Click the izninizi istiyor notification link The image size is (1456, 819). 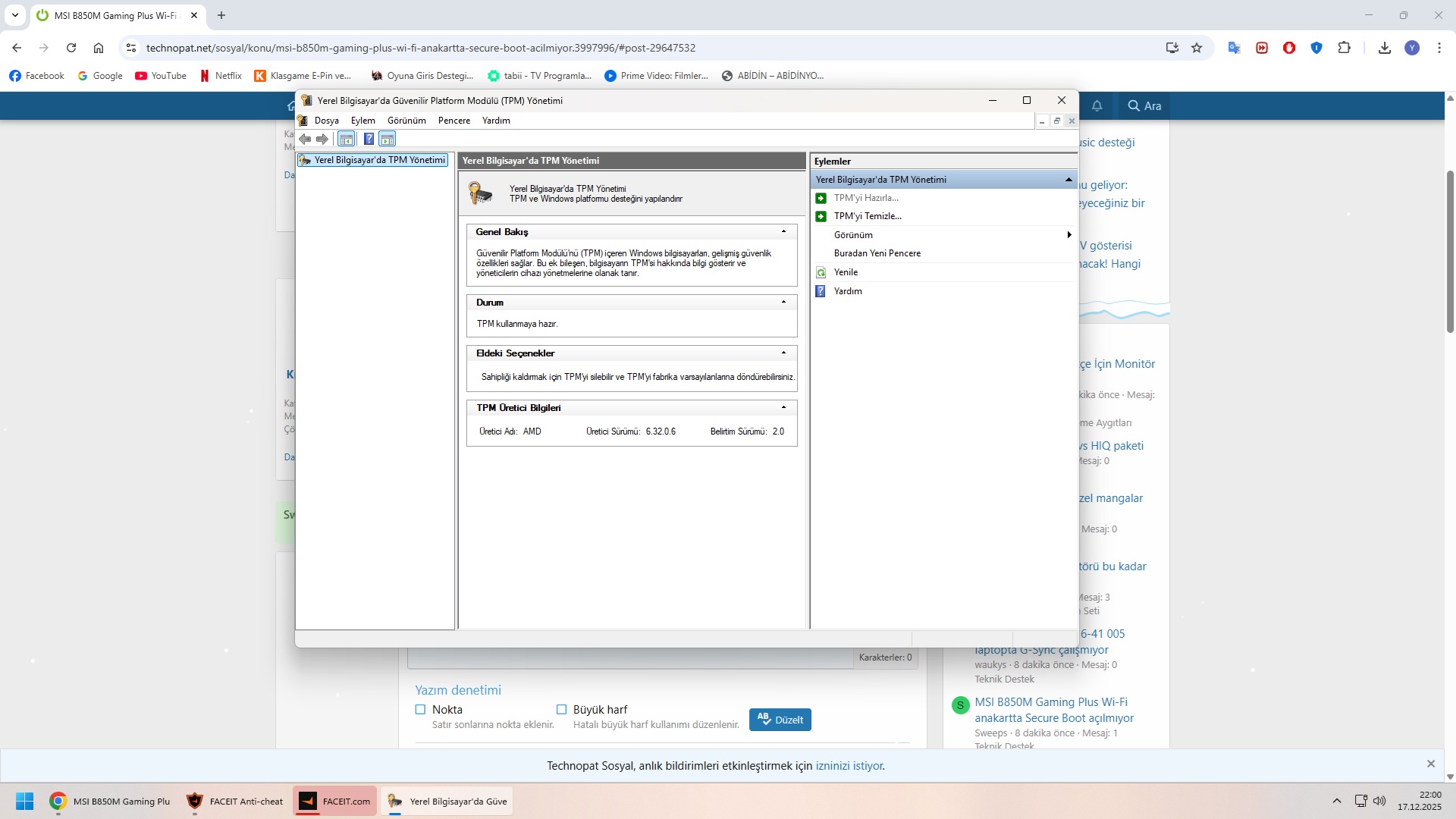[849, 766]
